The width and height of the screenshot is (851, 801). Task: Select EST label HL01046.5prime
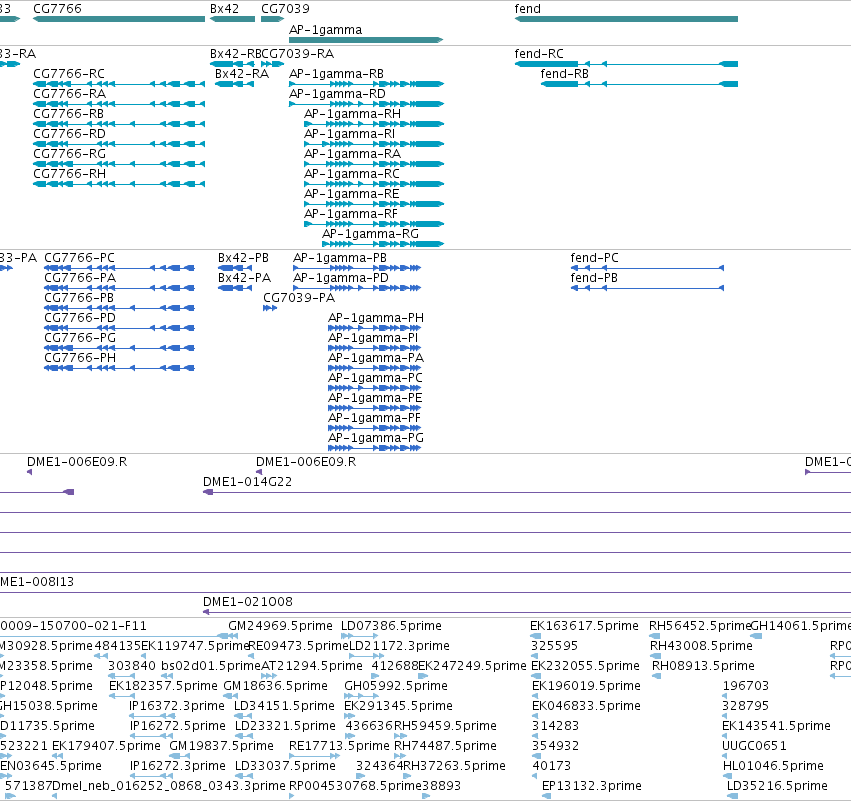(x=773, y=766)
